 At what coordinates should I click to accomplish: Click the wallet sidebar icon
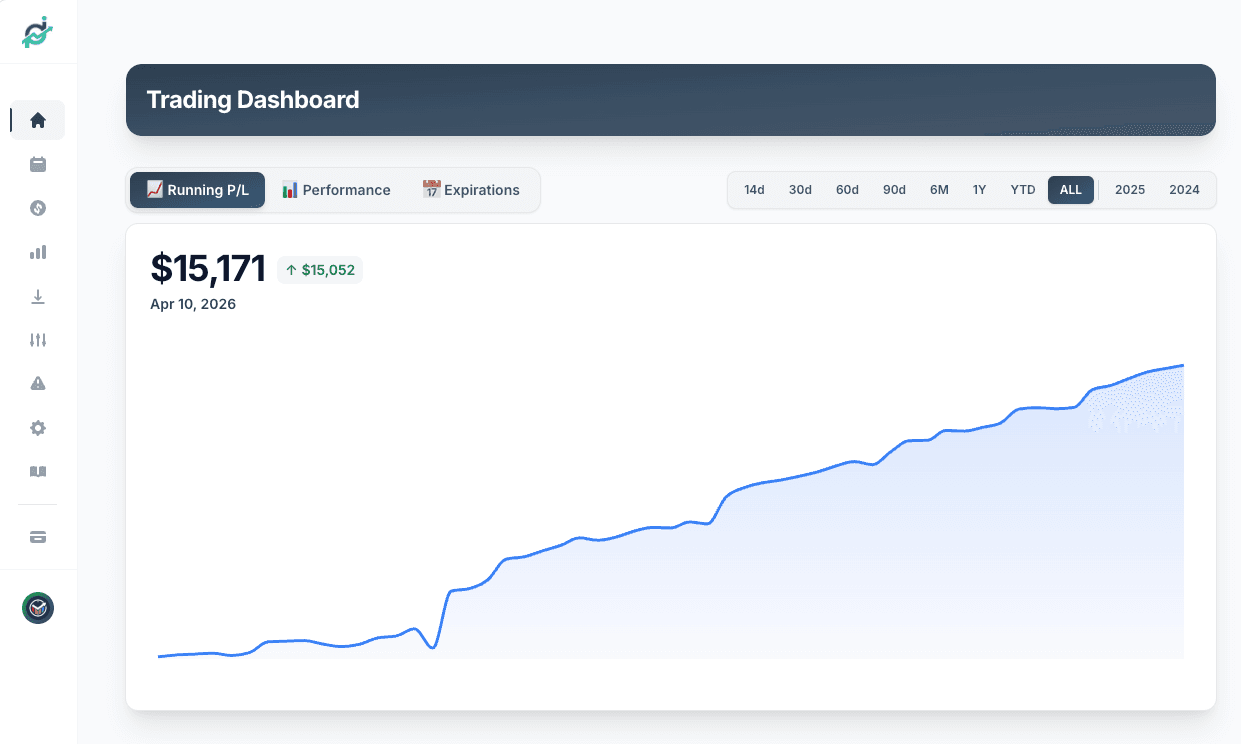pyautogui.click(x=37, y=537)
